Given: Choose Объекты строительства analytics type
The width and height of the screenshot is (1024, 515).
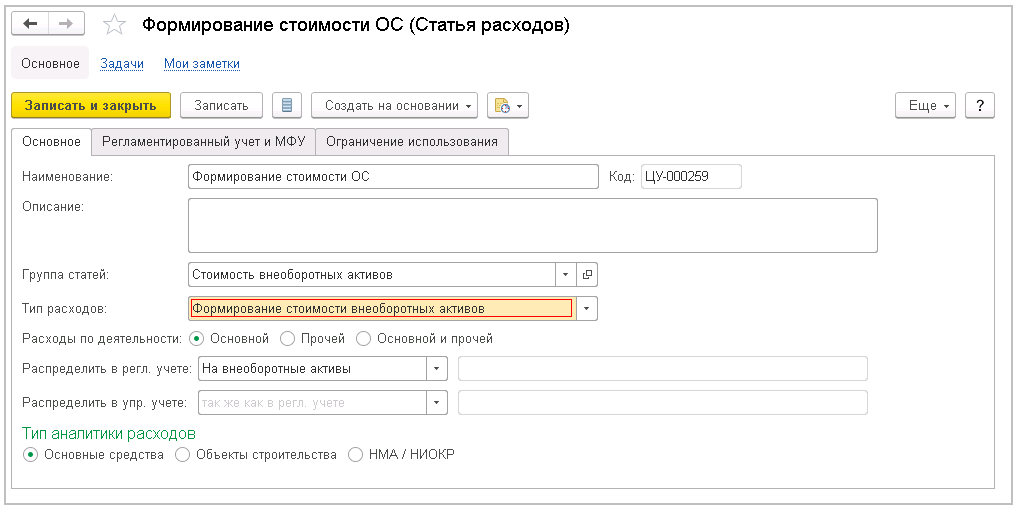Looking at the screenshot, I should [x=183, y=455].
